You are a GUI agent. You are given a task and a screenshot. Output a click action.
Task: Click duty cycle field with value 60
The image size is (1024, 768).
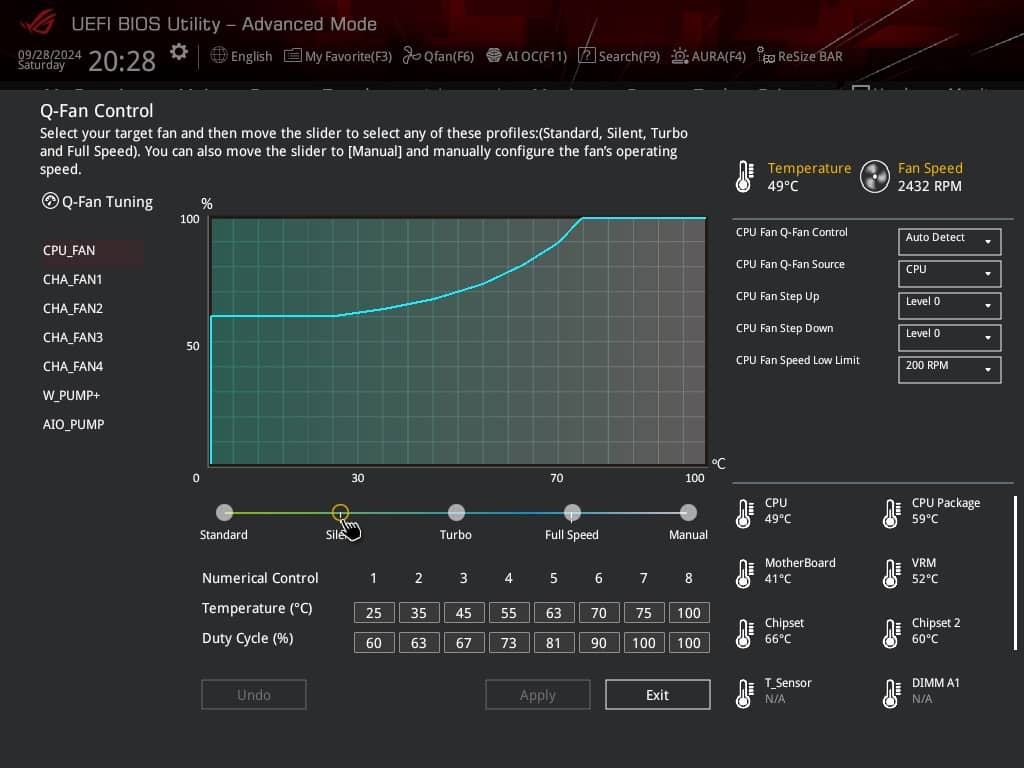(374, 643)
